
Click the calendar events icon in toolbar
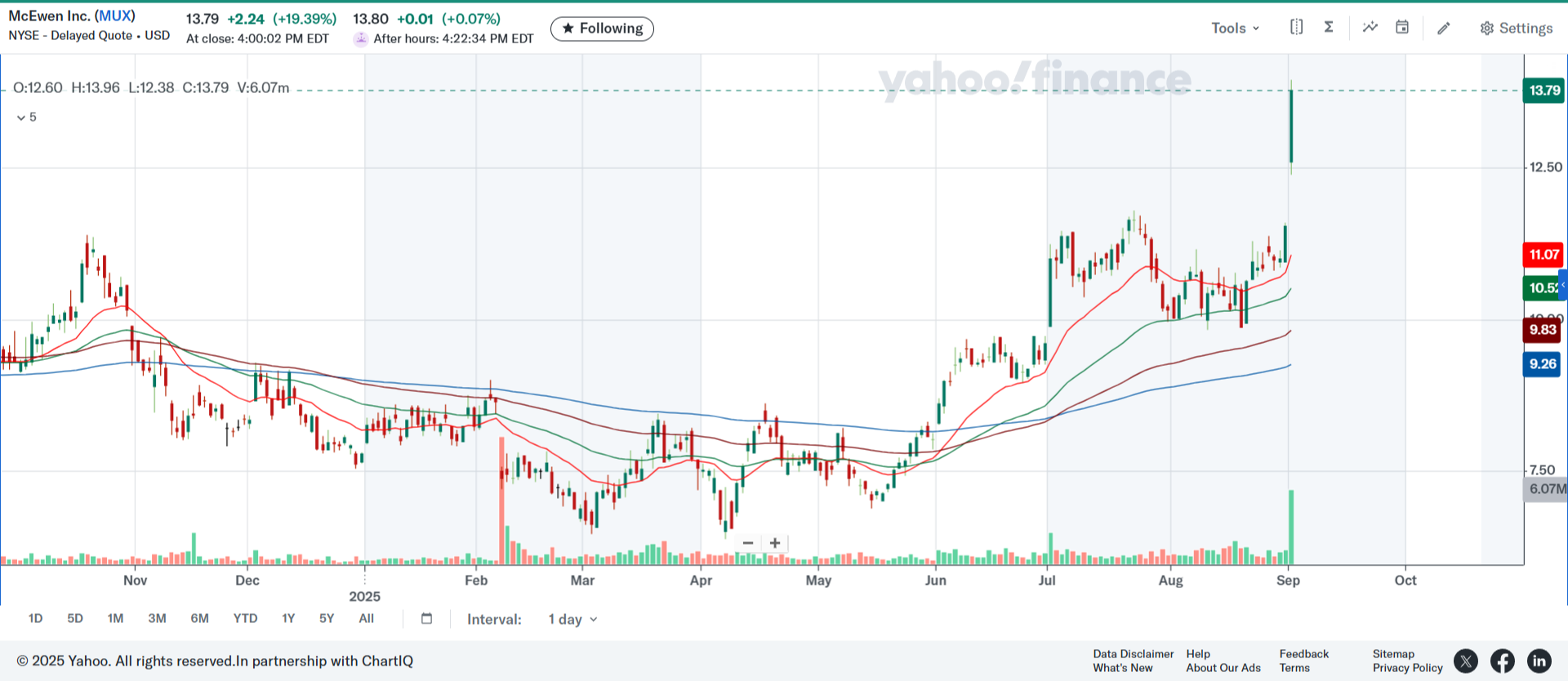[1402, 27]
